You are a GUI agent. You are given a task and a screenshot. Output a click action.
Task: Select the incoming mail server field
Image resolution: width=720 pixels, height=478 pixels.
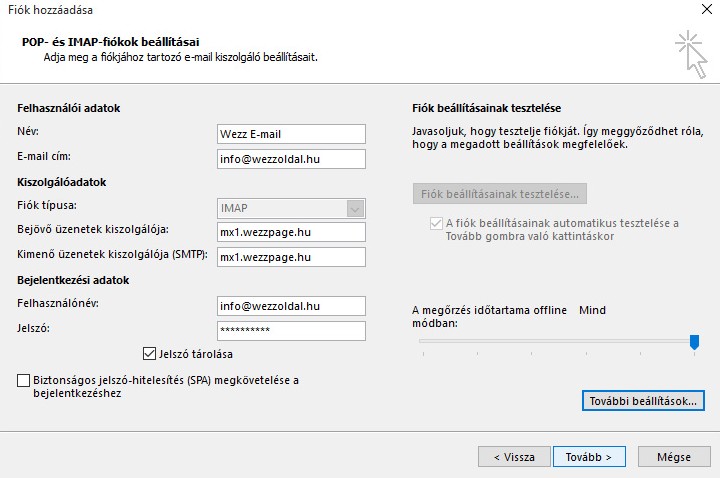(x=291, y=232)
